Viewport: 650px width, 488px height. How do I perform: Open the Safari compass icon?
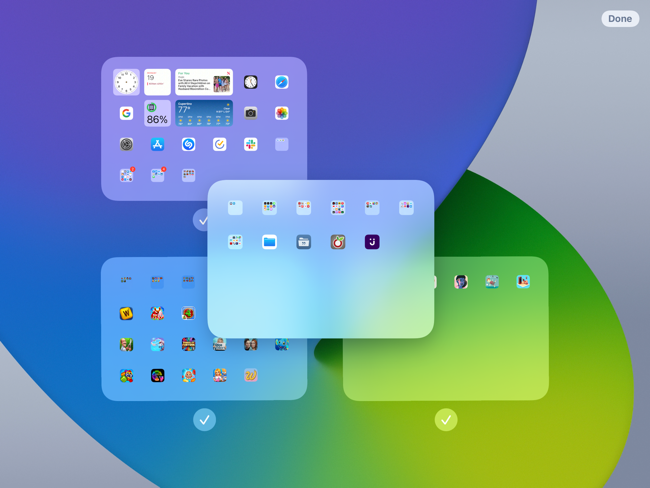[x=281, y=82]
